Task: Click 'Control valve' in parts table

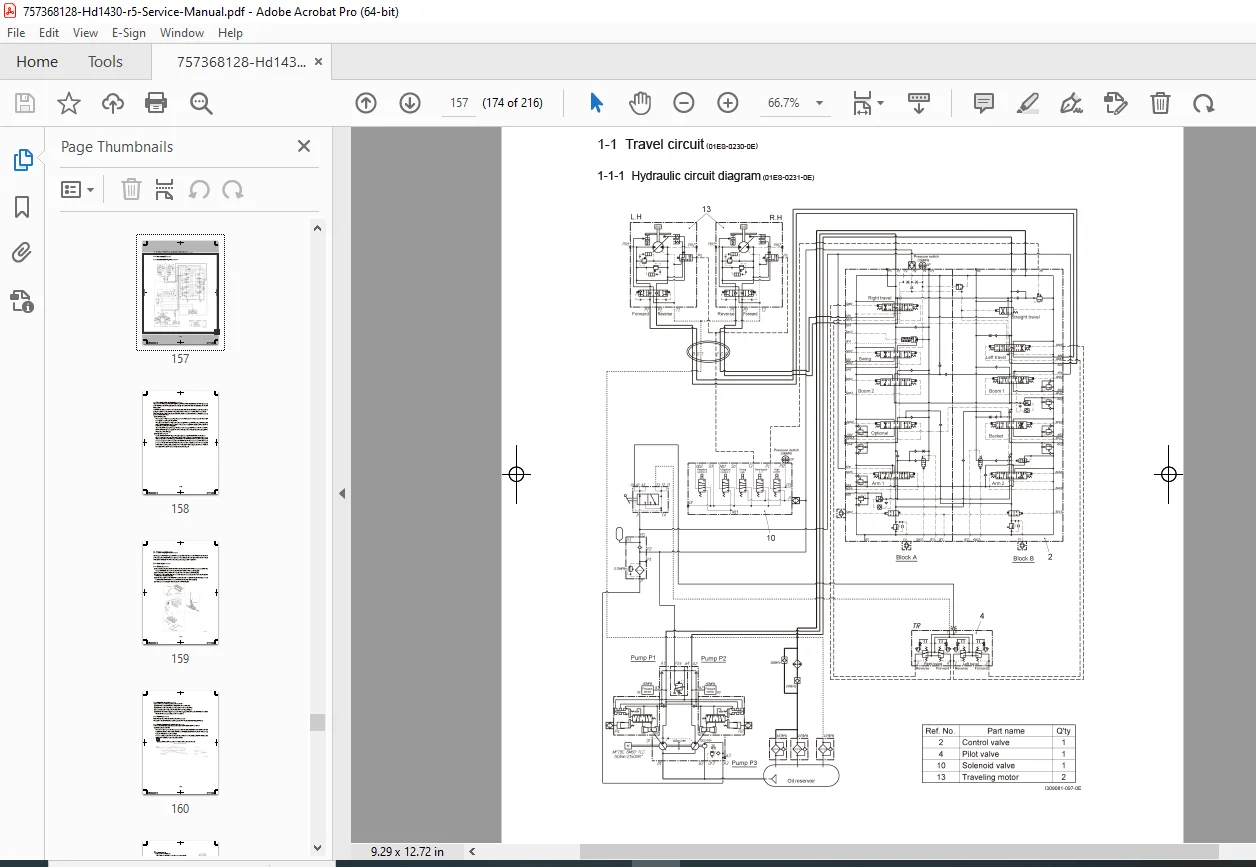Action: pyautogui.click(x=985, y=742)
